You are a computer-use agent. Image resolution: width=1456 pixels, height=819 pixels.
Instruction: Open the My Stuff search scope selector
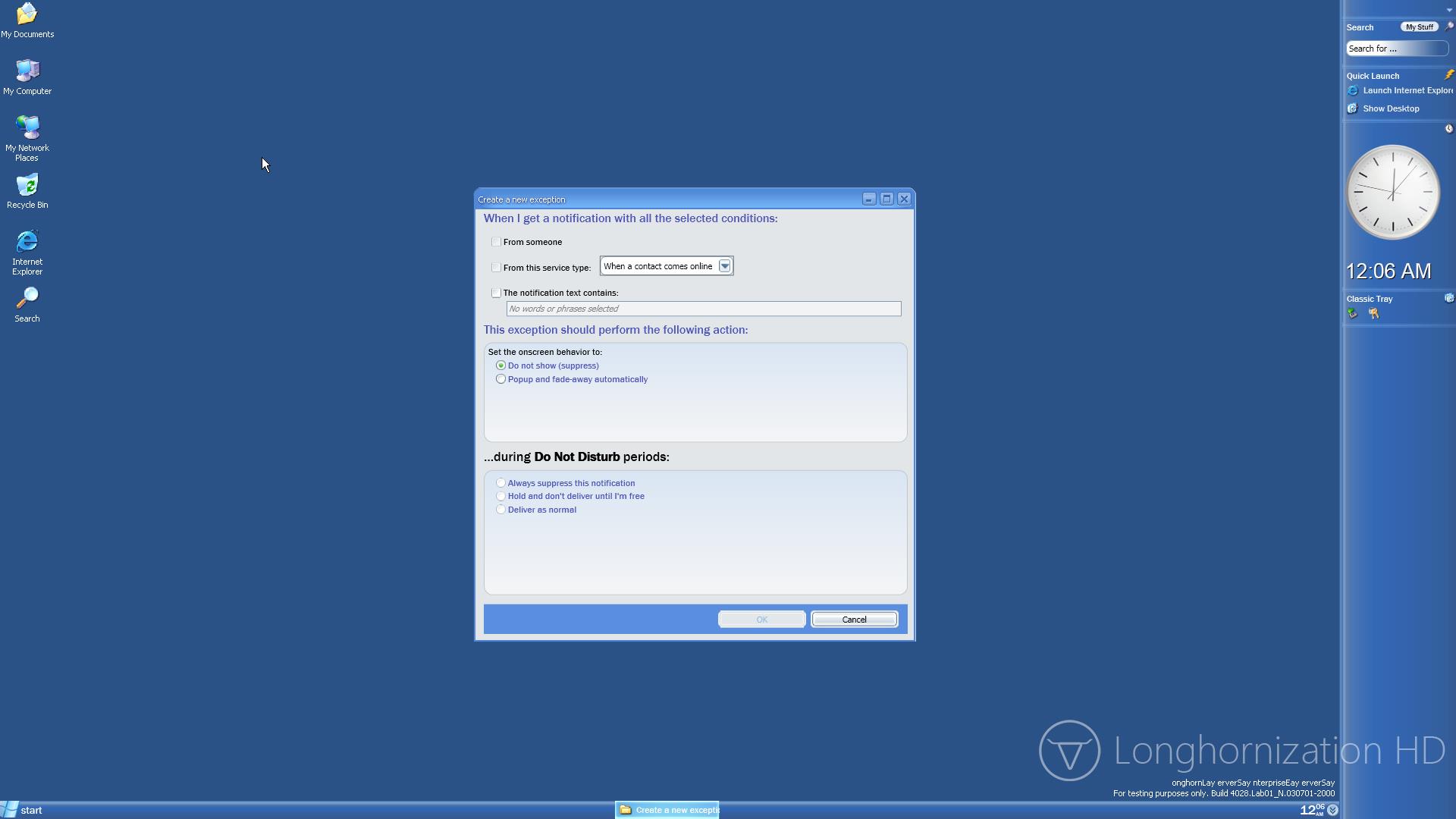pos(1419,27)
